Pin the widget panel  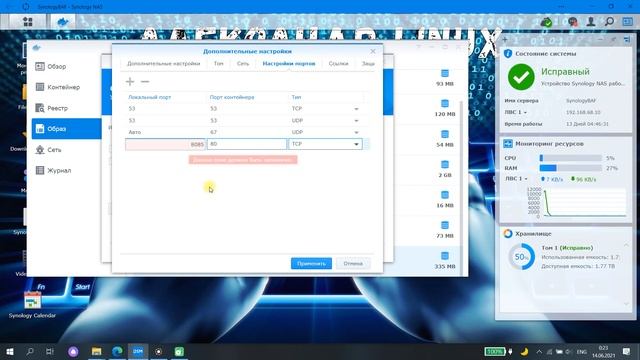613,40
